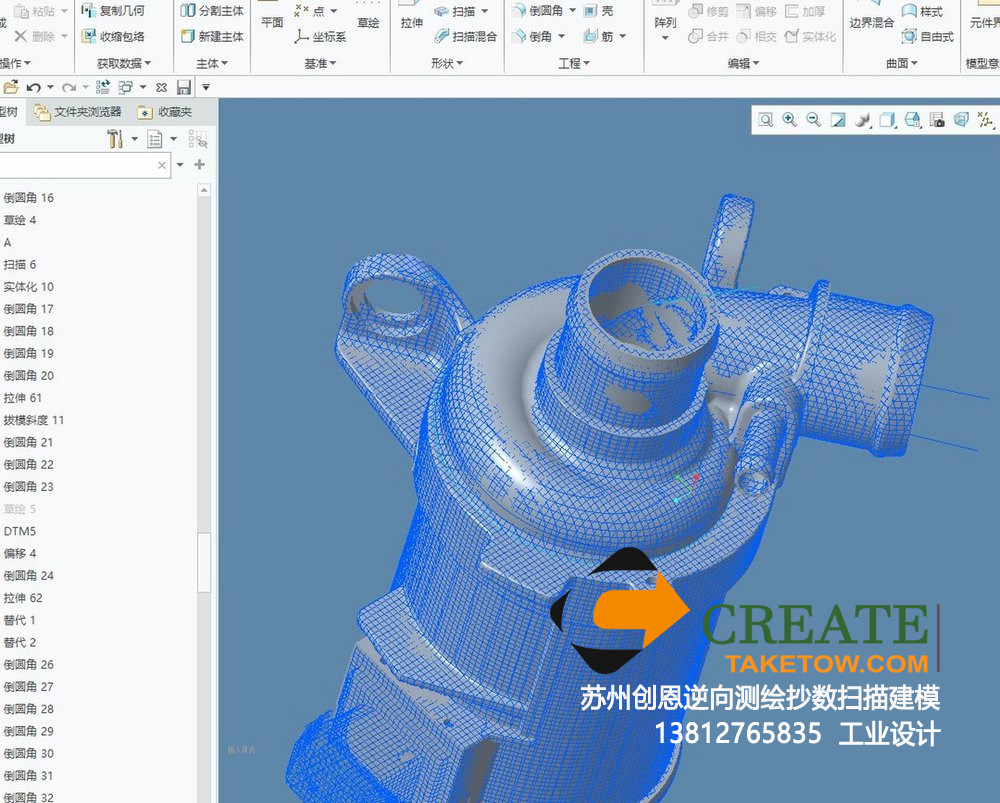Switch to the 文件夹浏览器 tab
The height and width of the screenshot is (803, 1000).
pyautogui.click(x=79, y=112)
